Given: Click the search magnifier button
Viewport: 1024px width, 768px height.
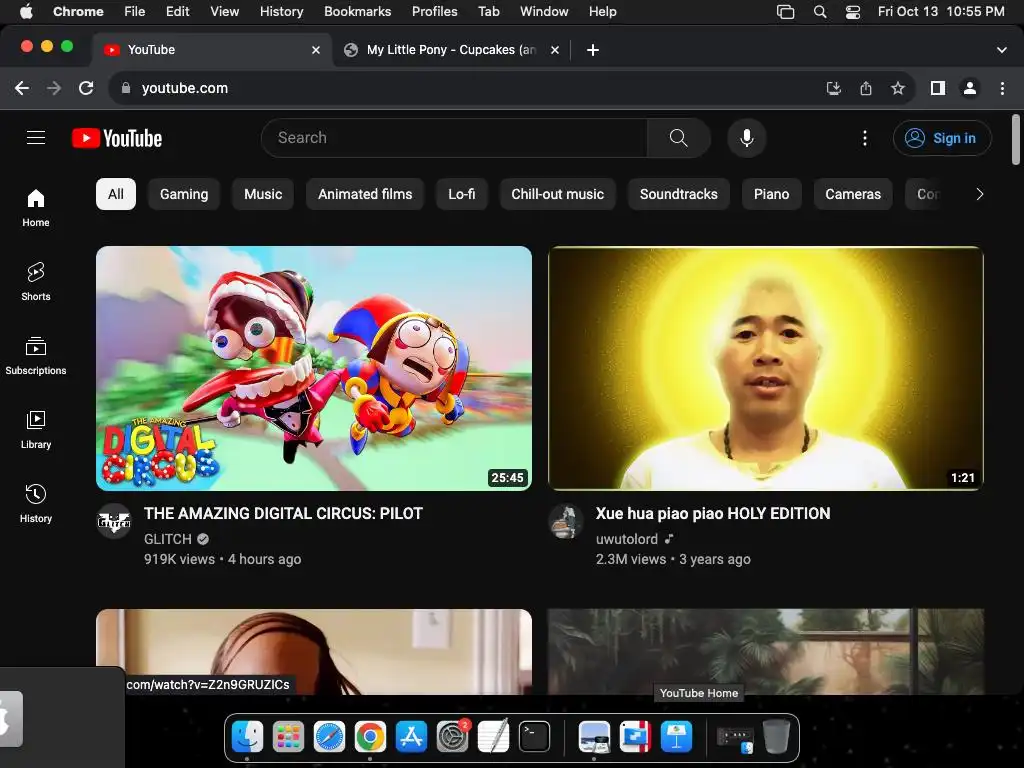Looking at the screenshot, I should [679, 138].
